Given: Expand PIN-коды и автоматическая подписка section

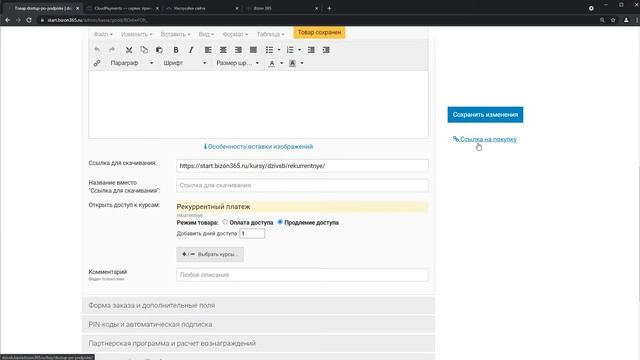Looking at the screenshot, I should (x=258, y=324).
